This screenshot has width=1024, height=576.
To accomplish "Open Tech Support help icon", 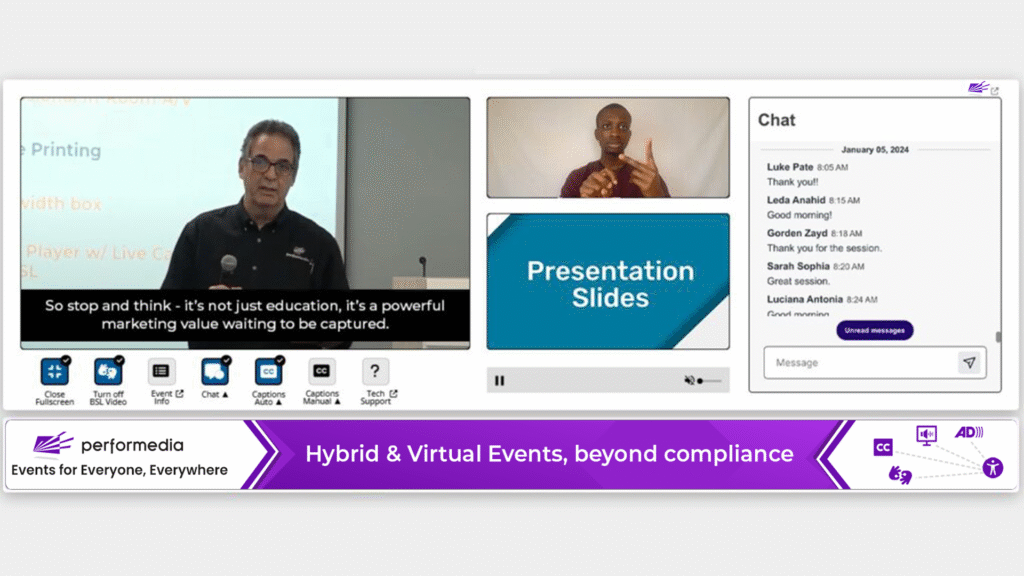I will pyautogui.click(x=375, y=372).
